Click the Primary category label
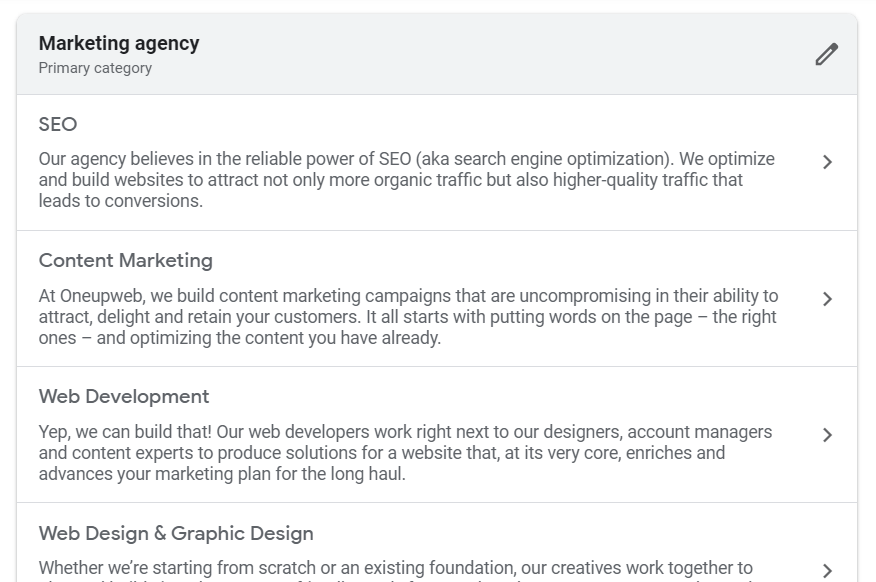This screenshot has width=876, height=582. click(95, 68)
